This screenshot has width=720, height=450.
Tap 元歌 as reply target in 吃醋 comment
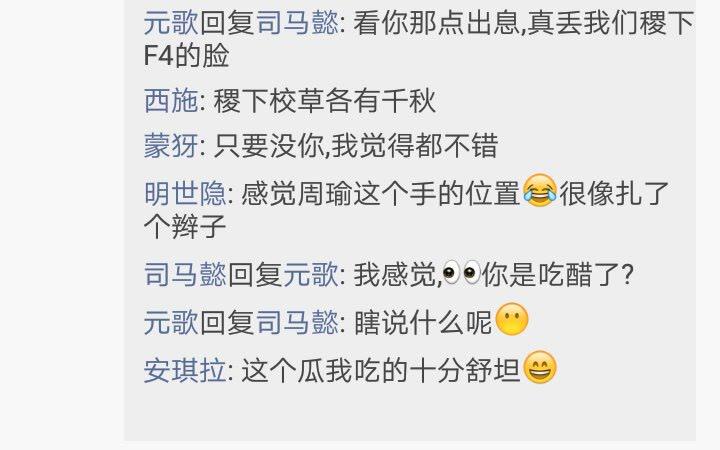pyautogui.click(x=310, y=275)
